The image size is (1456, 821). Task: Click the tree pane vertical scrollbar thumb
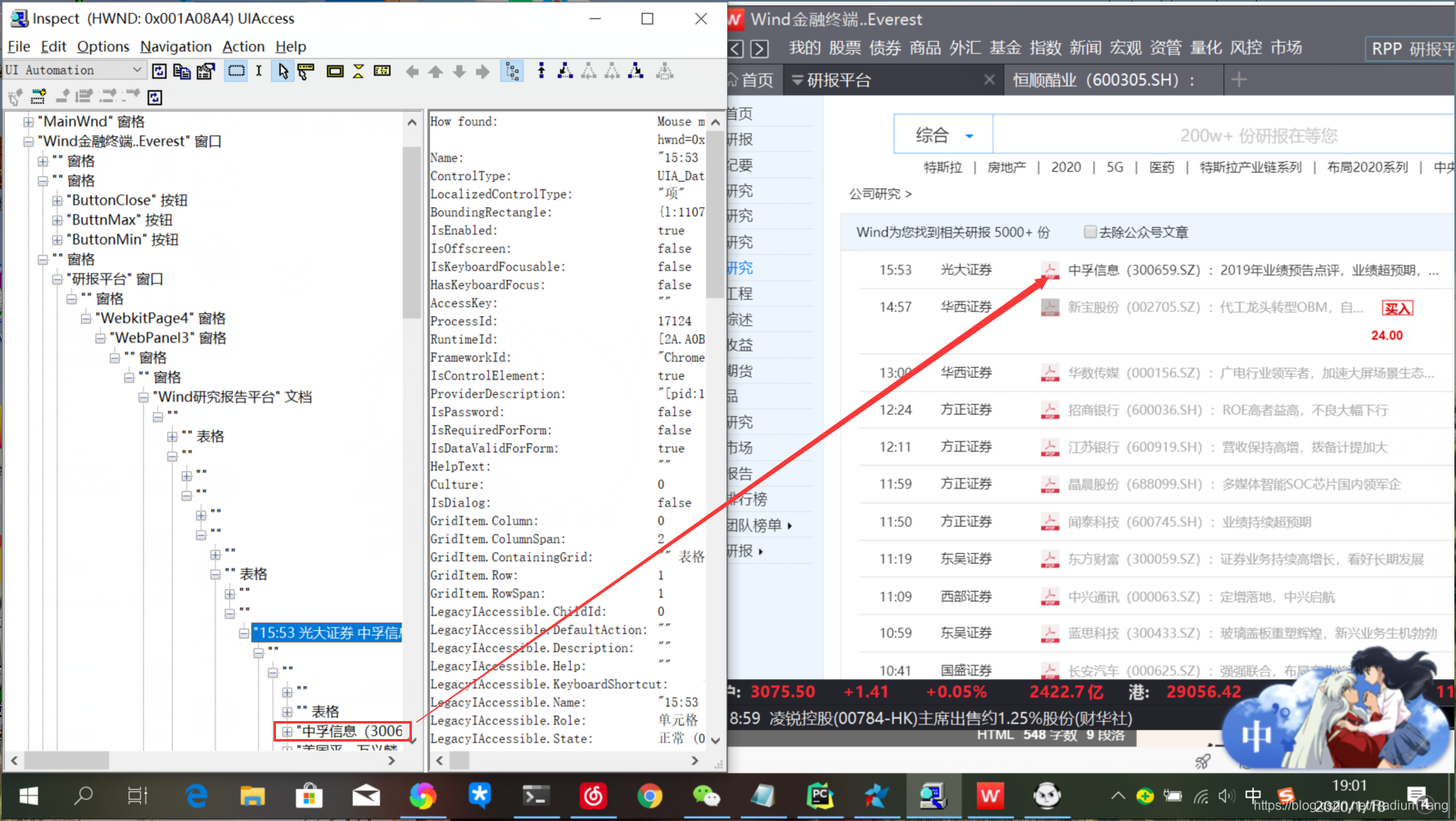411,232
